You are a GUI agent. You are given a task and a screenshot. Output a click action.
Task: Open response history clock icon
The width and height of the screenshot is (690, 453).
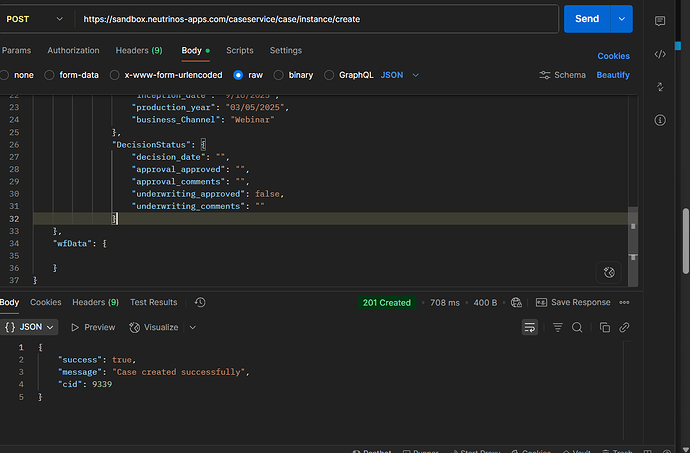[x=200, y=302]
